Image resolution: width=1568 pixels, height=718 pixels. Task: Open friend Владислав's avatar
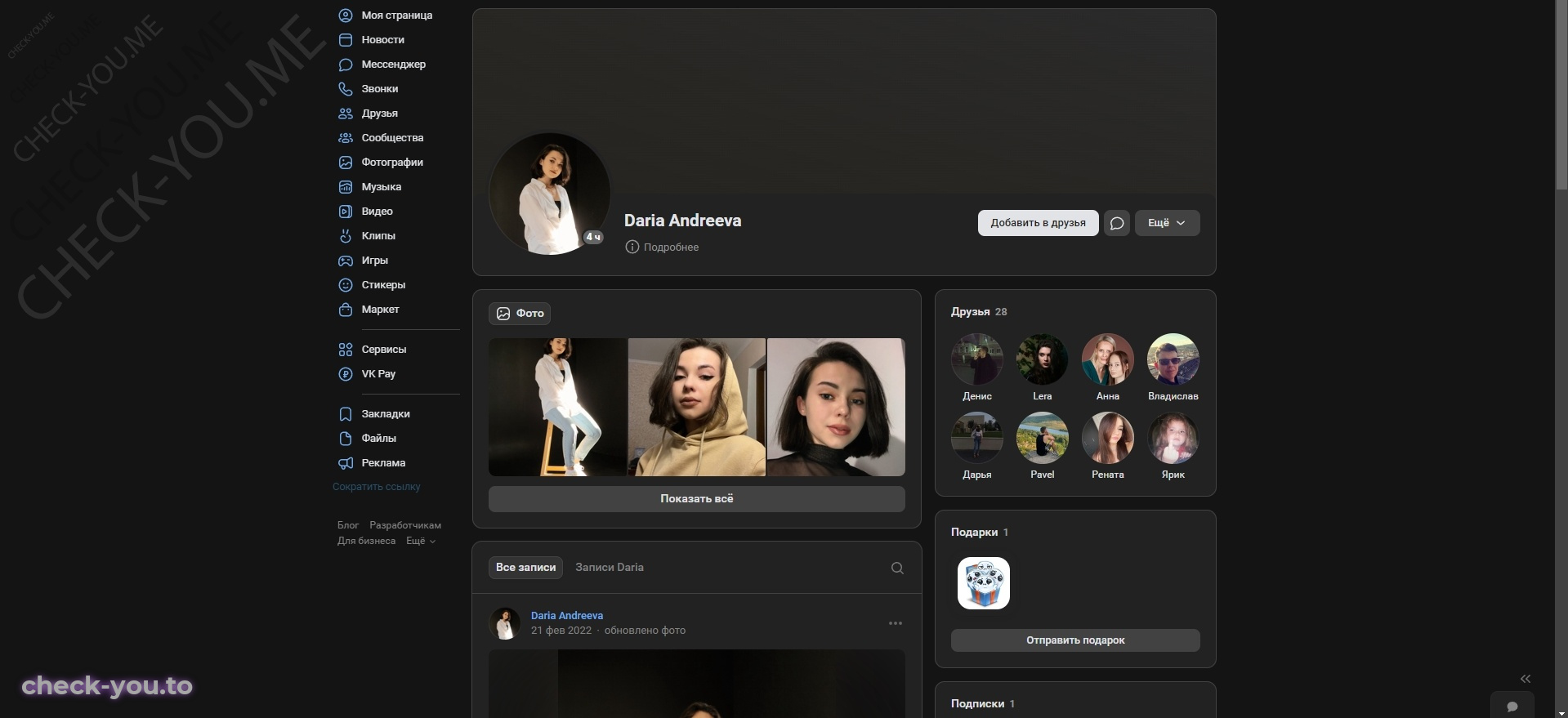tap(1173, 359)
